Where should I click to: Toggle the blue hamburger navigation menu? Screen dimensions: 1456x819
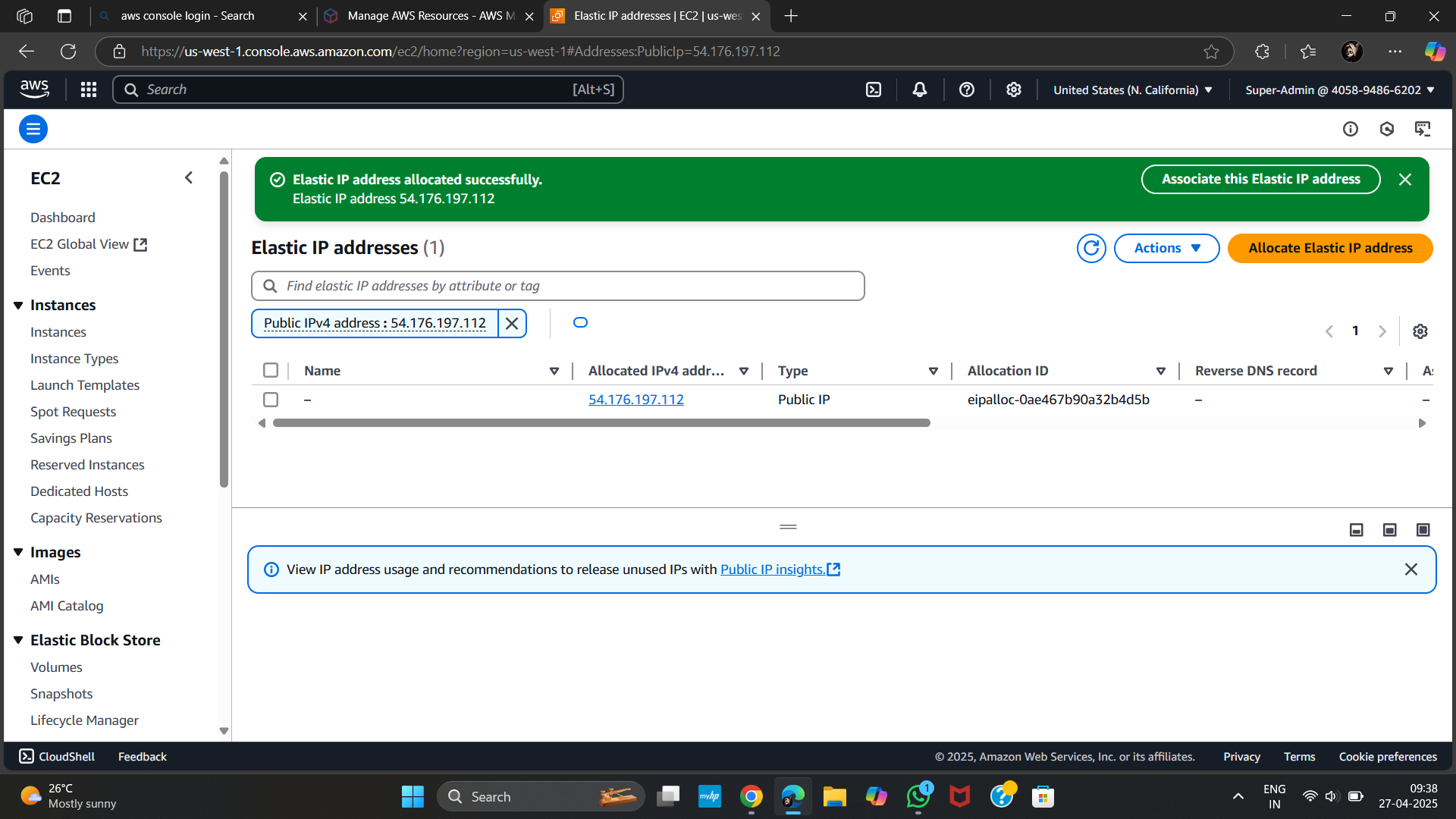pyautogui.click(x=33, y=129)
